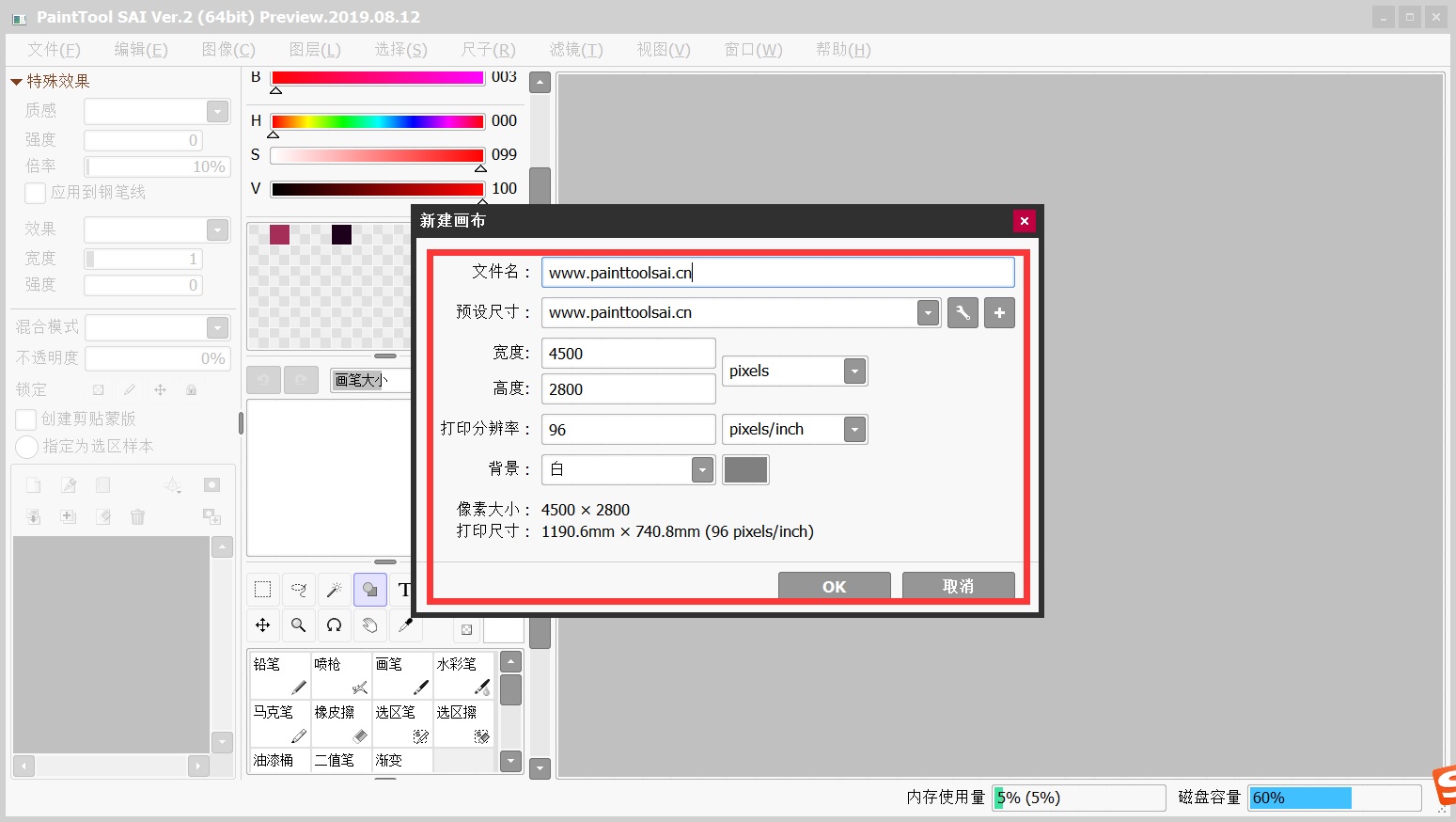Viewport: 1456px width, 822px height.
Task: Click 取消 to cancel dialog
Action: (x=958, y=586)
